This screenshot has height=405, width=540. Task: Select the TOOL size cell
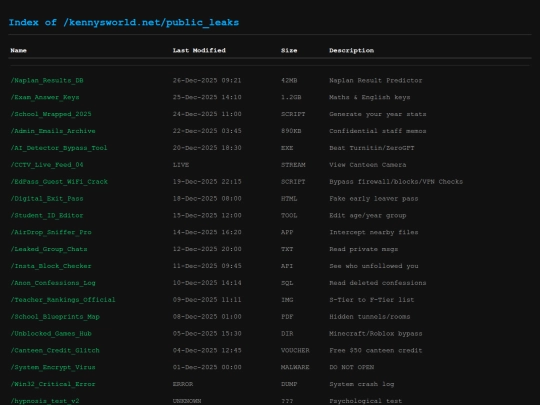(x=289, y=216)
